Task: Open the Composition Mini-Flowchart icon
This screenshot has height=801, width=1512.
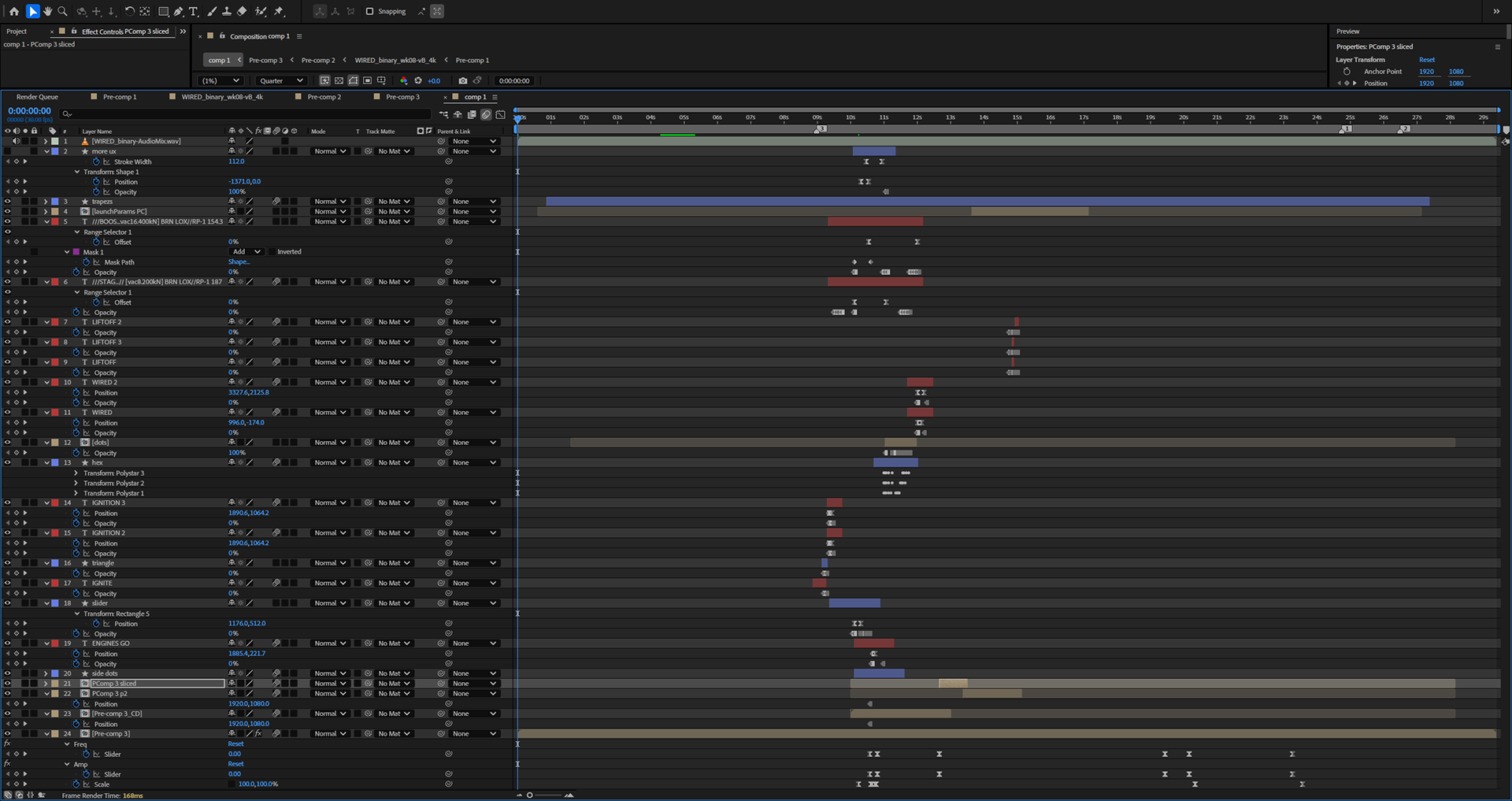Action: point(444,115)
